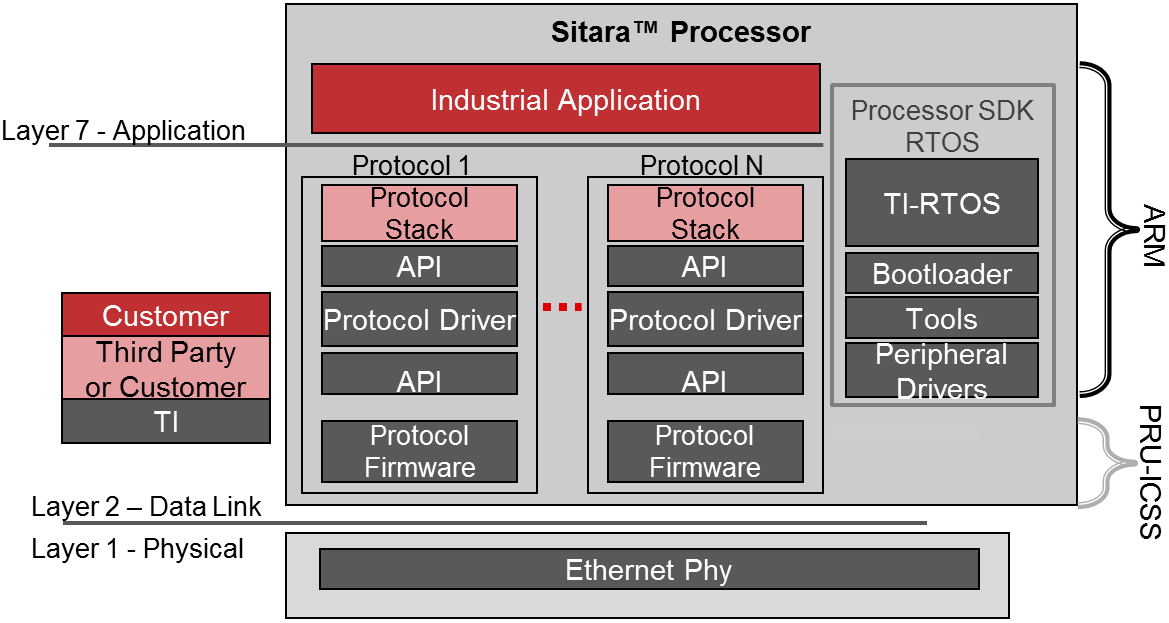Click the Peripheral Drivers block
Viewport: 1169px width, 623px height.
942,371
